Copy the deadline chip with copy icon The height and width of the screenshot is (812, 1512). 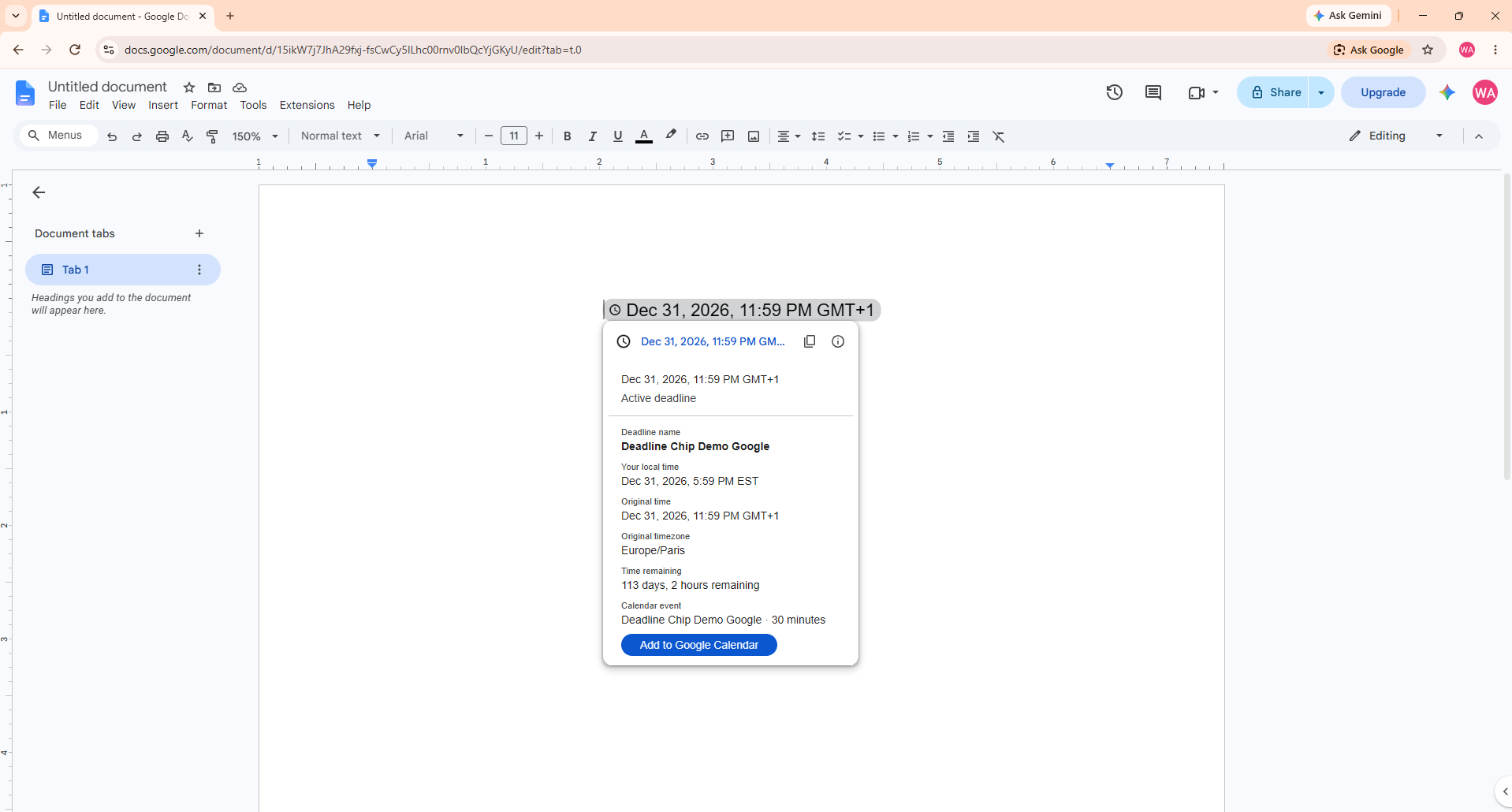coord(810,341)
